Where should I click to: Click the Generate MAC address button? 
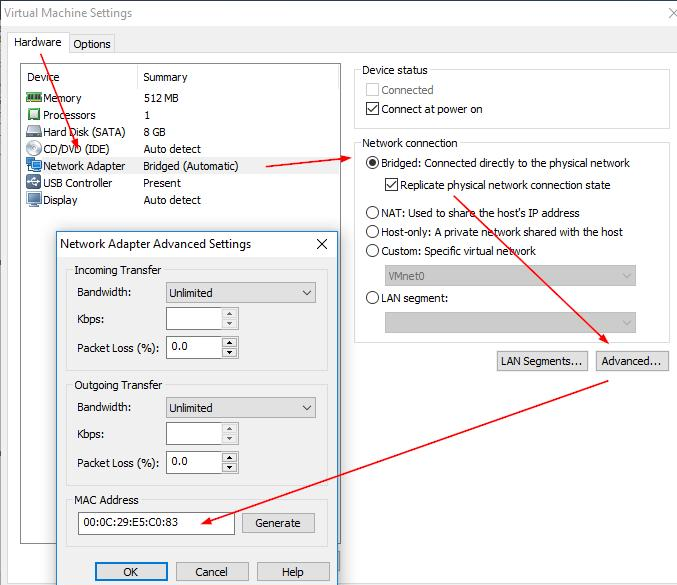point(278,523)
